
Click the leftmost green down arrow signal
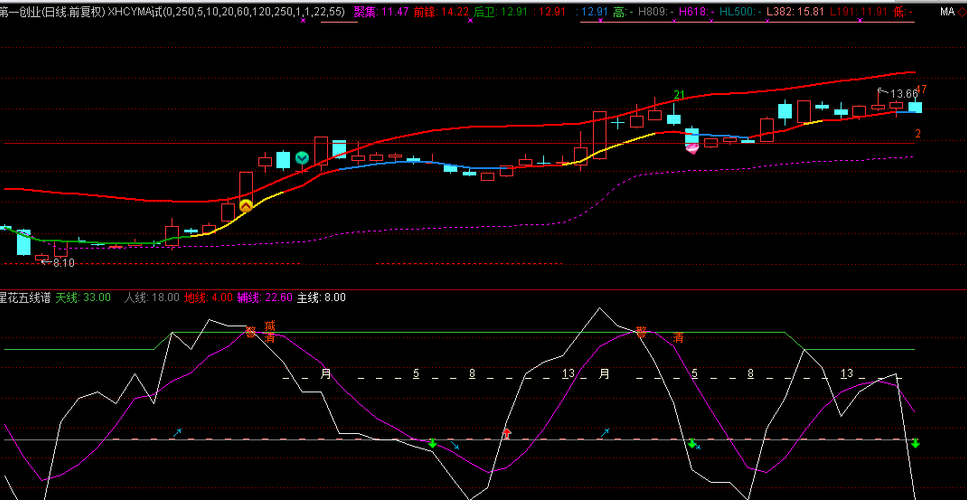pos(432,443)
